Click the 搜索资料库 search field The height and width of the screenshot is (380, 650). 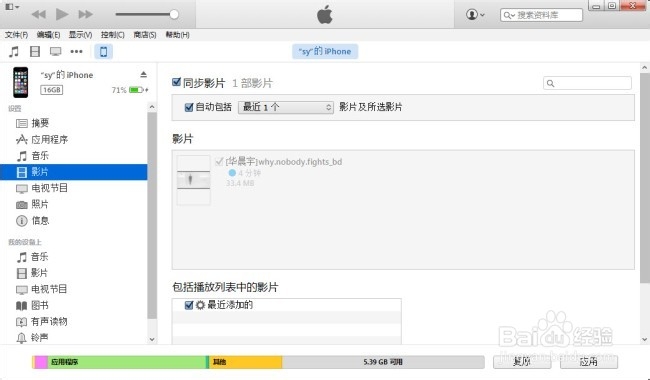click(x=541, y=15)
